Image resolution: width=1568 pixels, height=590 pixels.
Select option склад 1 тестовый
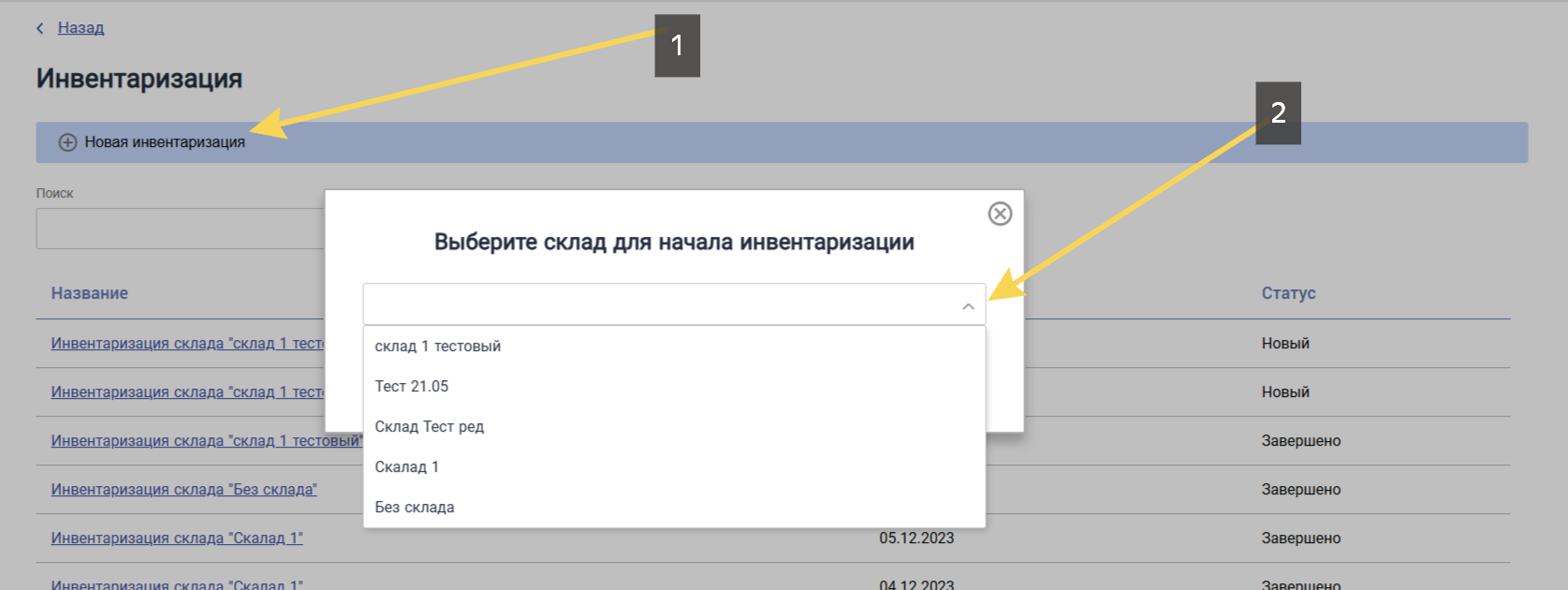(674, 347)
